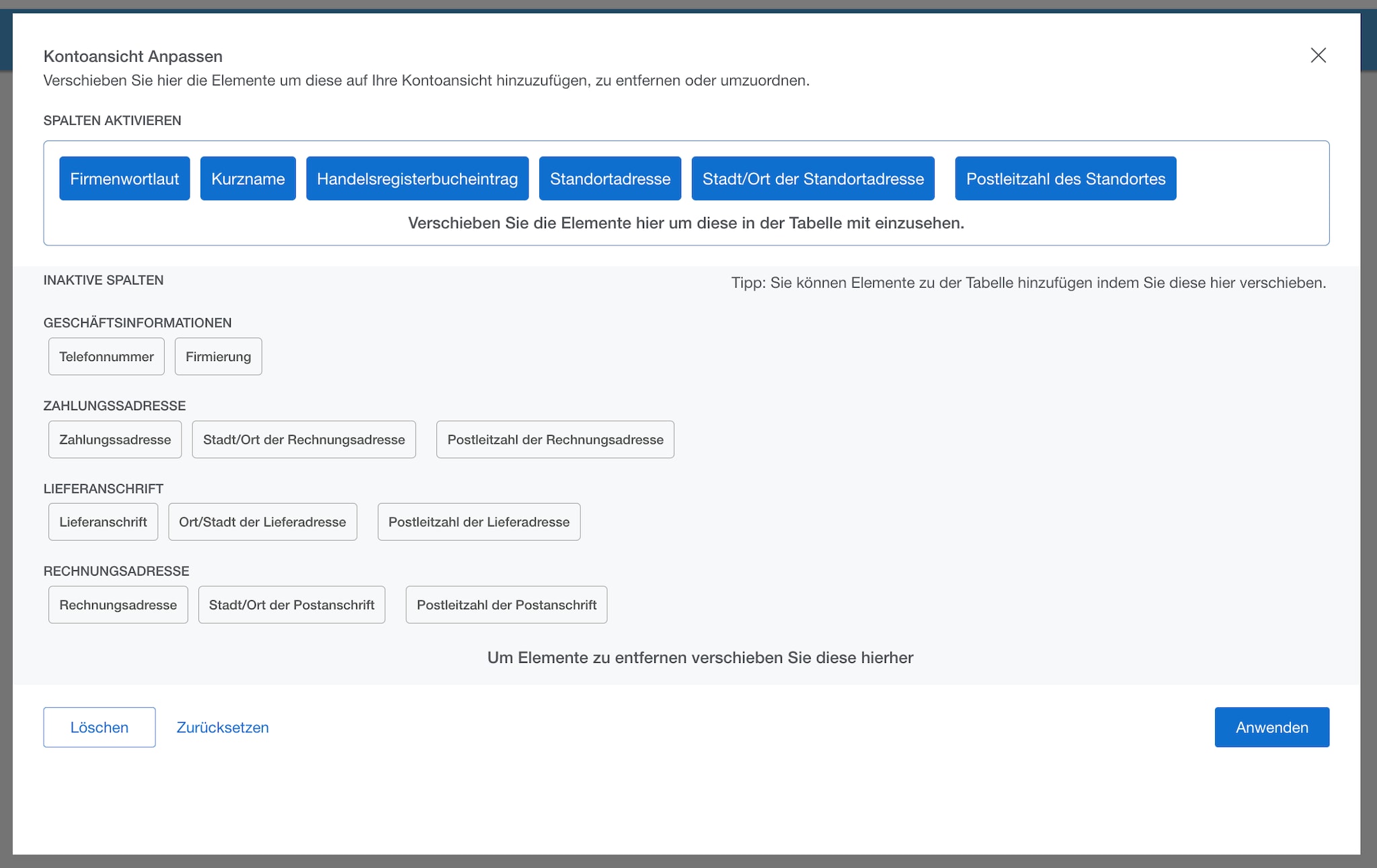Image resolution: width=1377 pixels, height=868 pixels.
Task: Select the Kurzname column chip
Action: click(247, 178)
